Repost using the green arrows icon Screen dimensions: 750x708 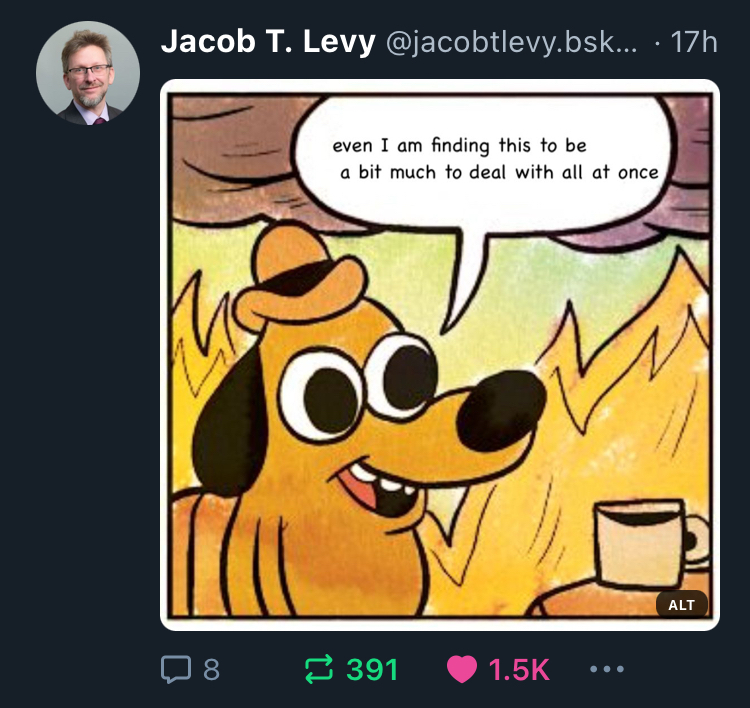point(319,669)
